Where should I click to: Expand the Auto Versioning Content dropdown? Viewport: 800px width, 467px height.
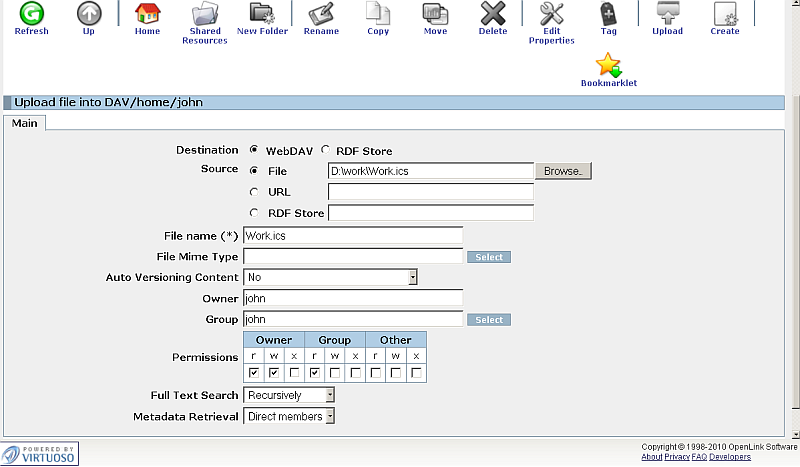330,277
